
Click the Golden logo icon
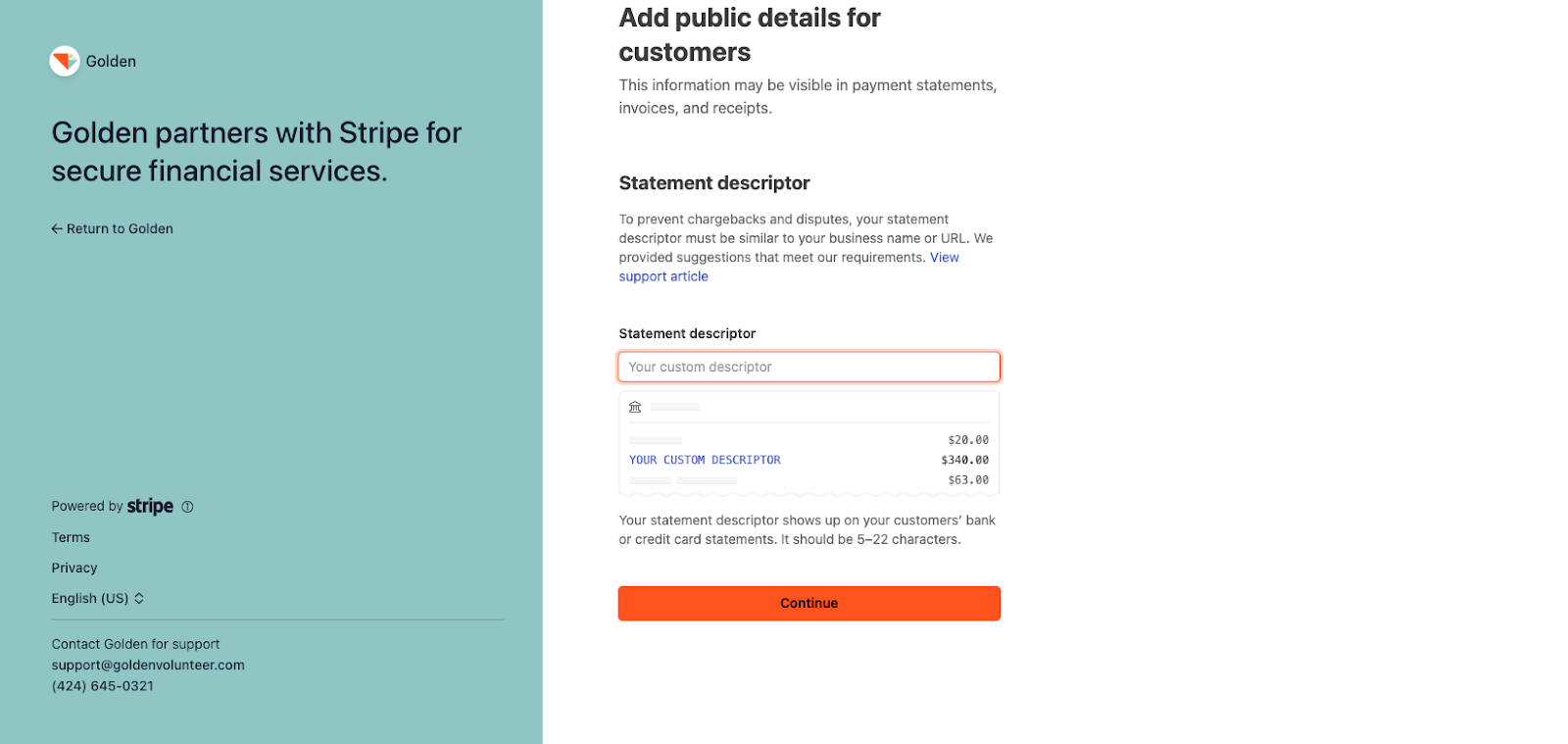point(65,61)
